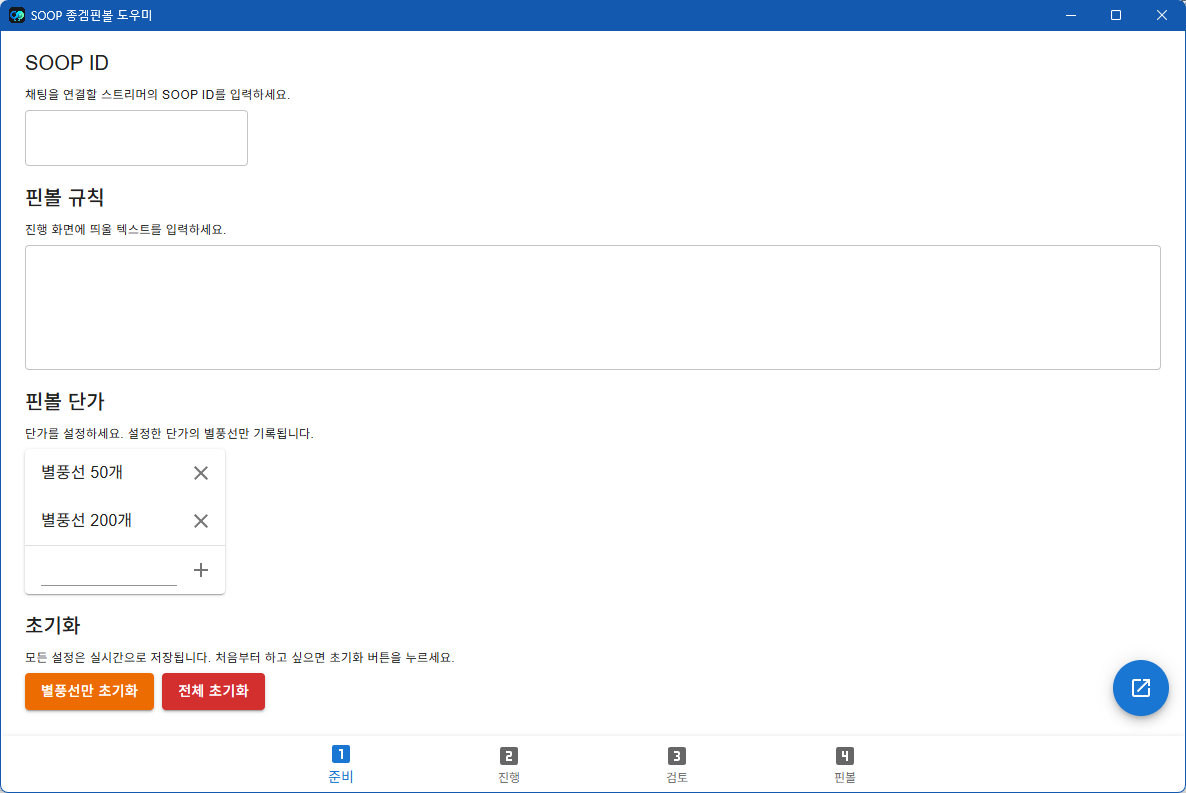
Task: Select the 핀볼 tab
Action: pyautogui.click(x=845, y=764)
